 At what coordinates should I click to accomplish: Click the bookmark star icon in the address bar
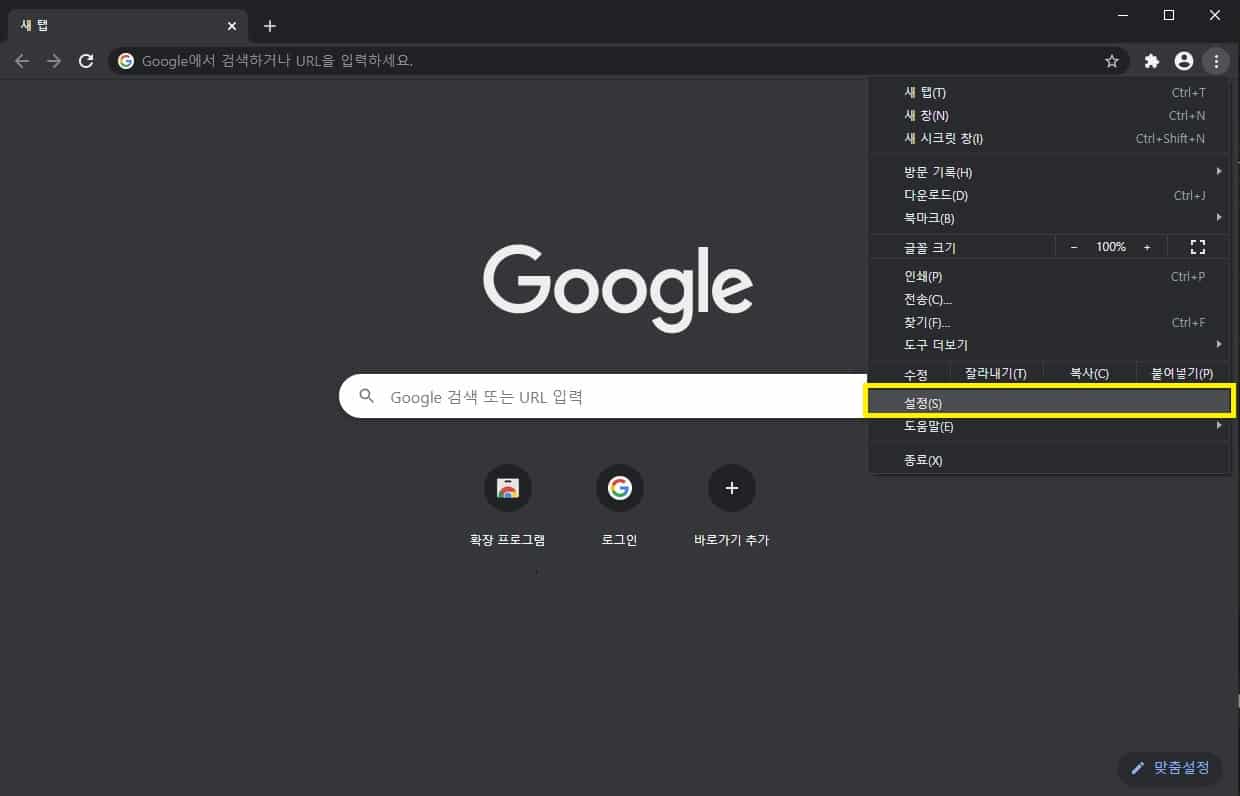click(1112, 60)
